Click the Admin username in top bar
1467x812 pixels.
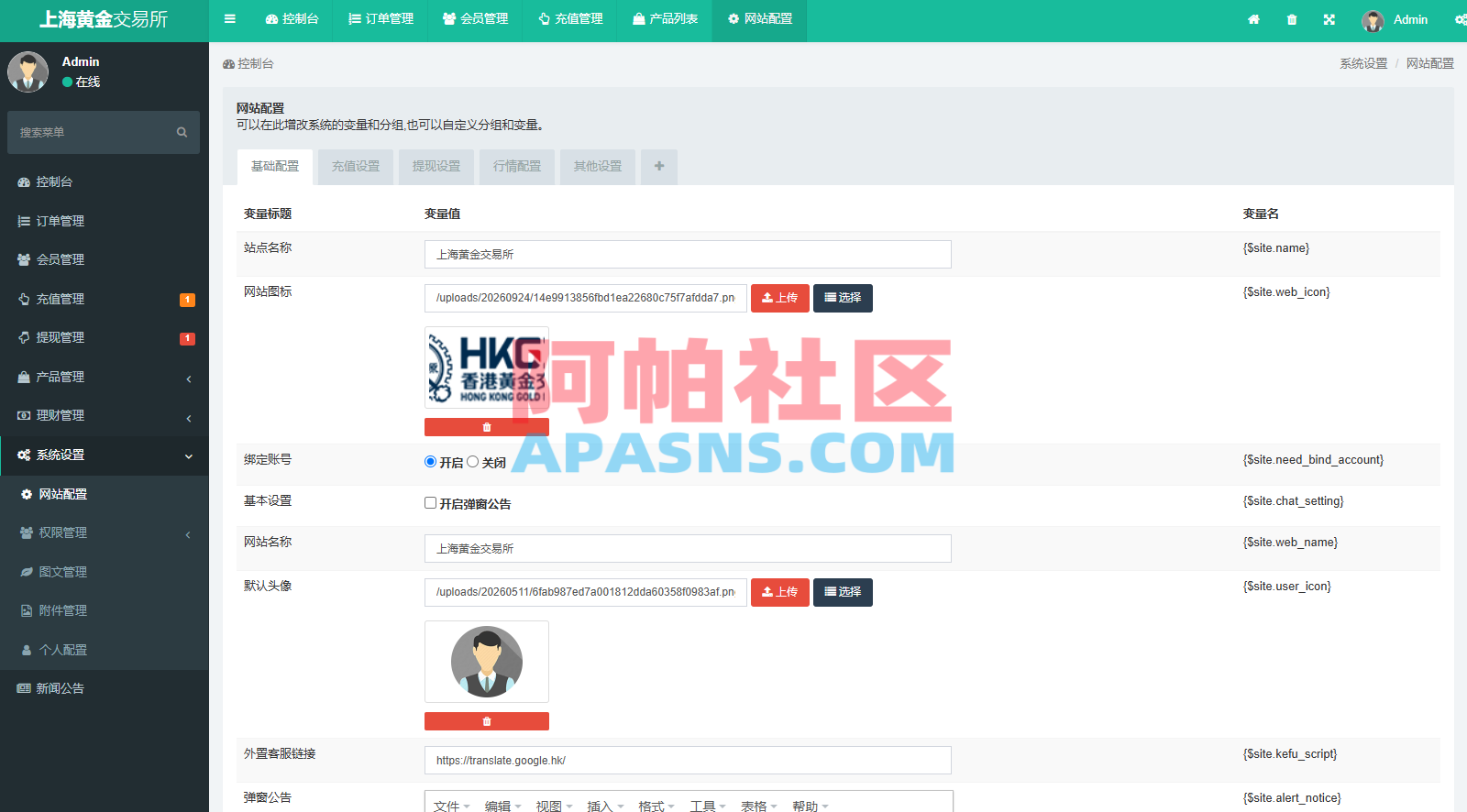1410,19
